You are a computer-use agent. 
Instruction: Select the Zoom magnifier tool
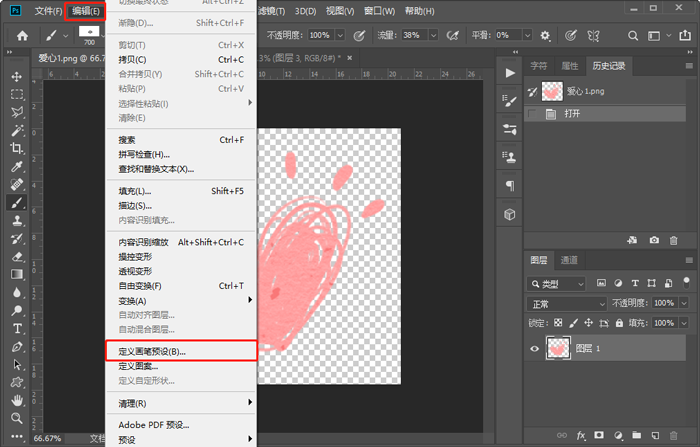pyautogui.click(x=17, y=417)
